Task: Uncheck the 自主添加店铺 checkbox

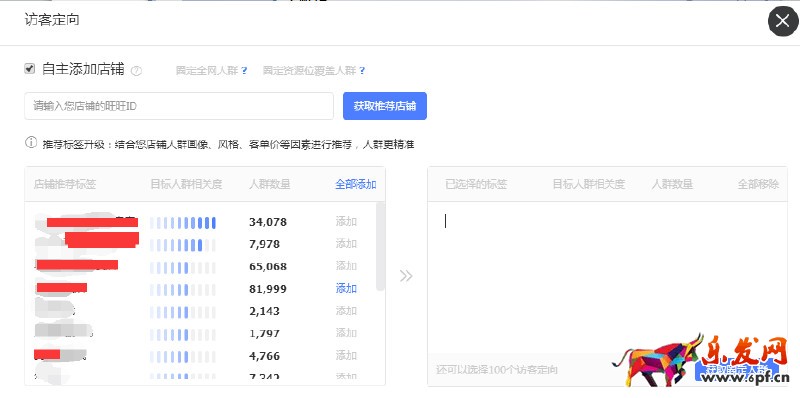Action: coord(30,68)
